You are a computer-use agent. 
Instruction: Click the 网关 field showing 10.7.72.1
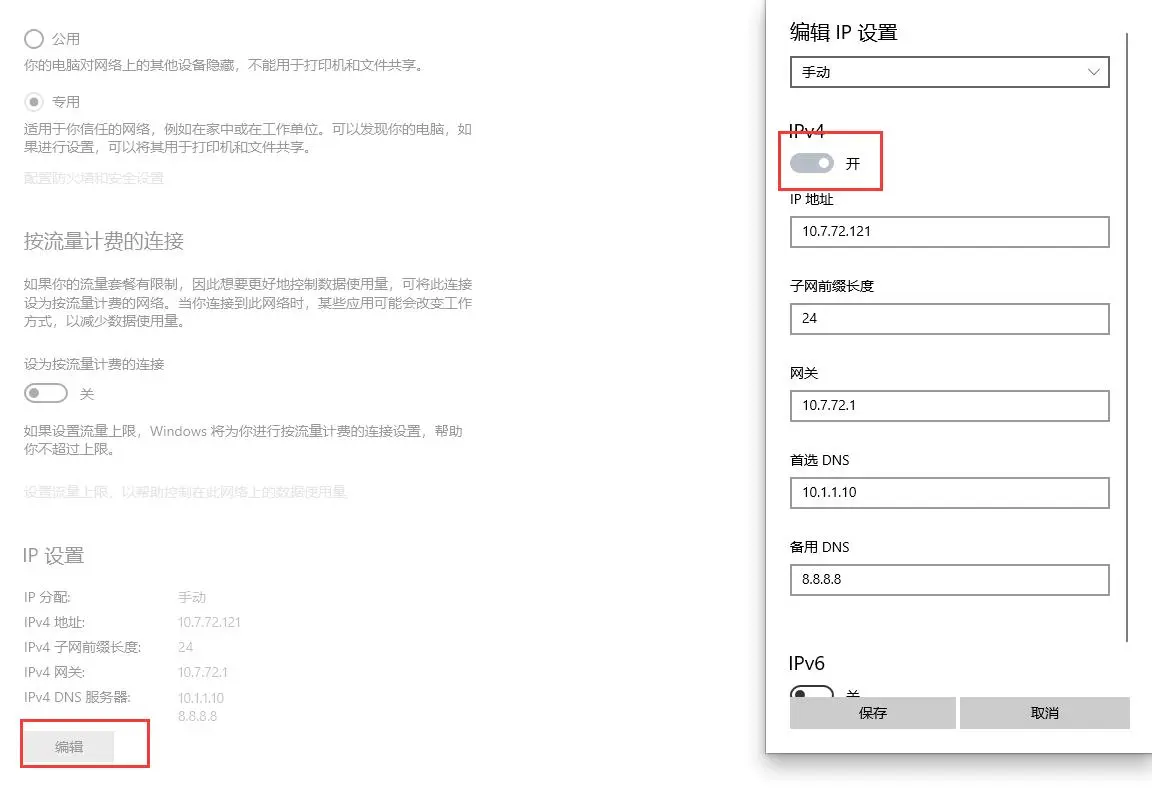pos(948,405)
